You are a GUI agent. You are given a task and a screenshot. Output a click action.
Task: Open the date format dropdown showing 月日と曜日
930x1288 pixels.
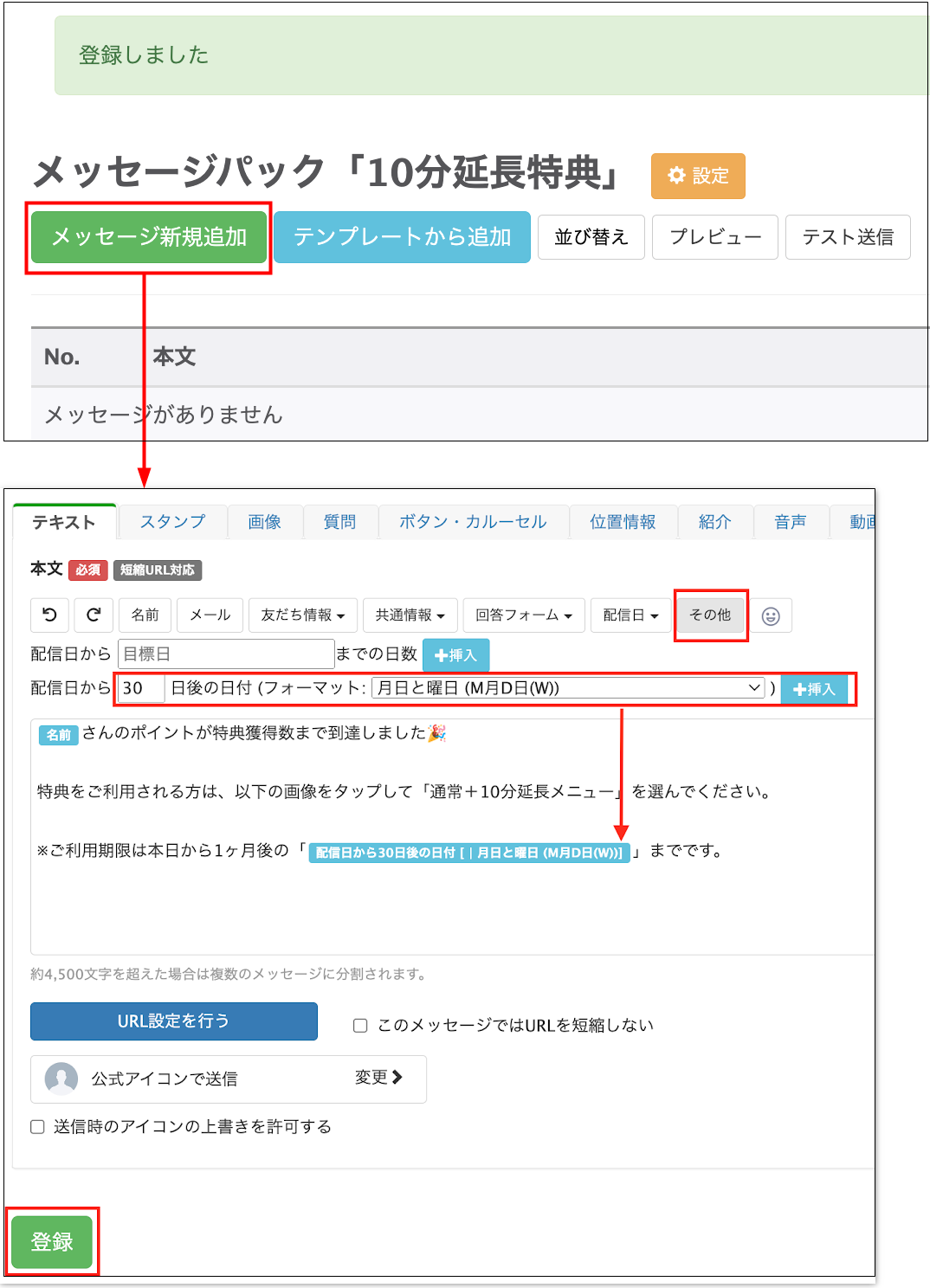pyautogui.click(x=572, y=687)
